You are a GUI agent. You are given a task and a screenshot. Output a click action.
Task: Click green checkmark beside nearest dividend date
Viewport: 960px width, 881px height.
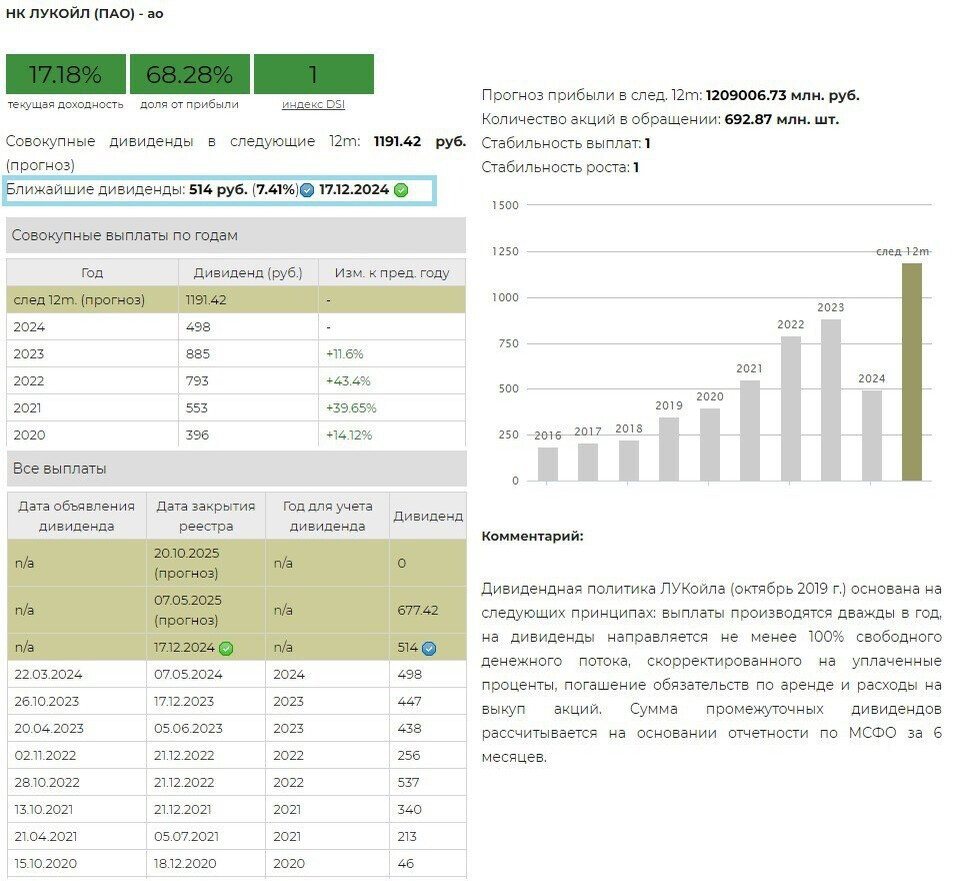(401, 190)
